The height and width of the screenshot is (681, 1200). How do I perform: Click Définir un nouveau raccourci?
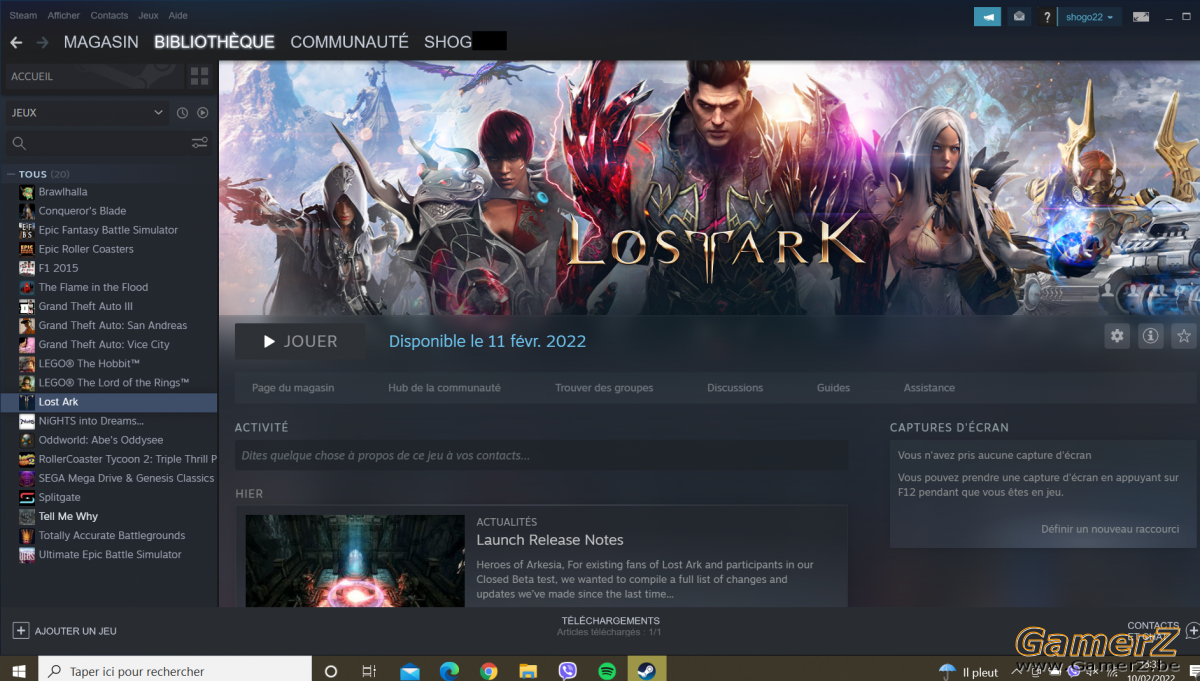[1110, 529]
